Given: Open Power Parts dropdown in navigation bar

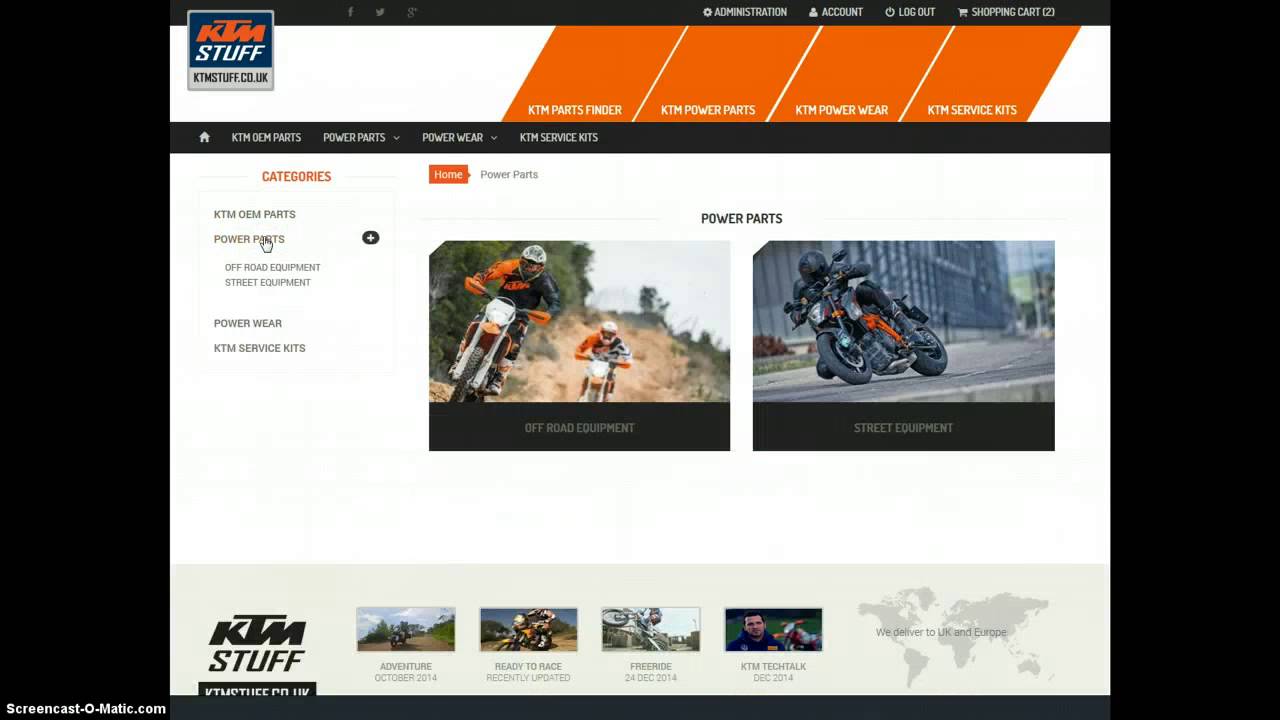Looking at the screenshot, I should pyautogui.click(x=361, y=137).
